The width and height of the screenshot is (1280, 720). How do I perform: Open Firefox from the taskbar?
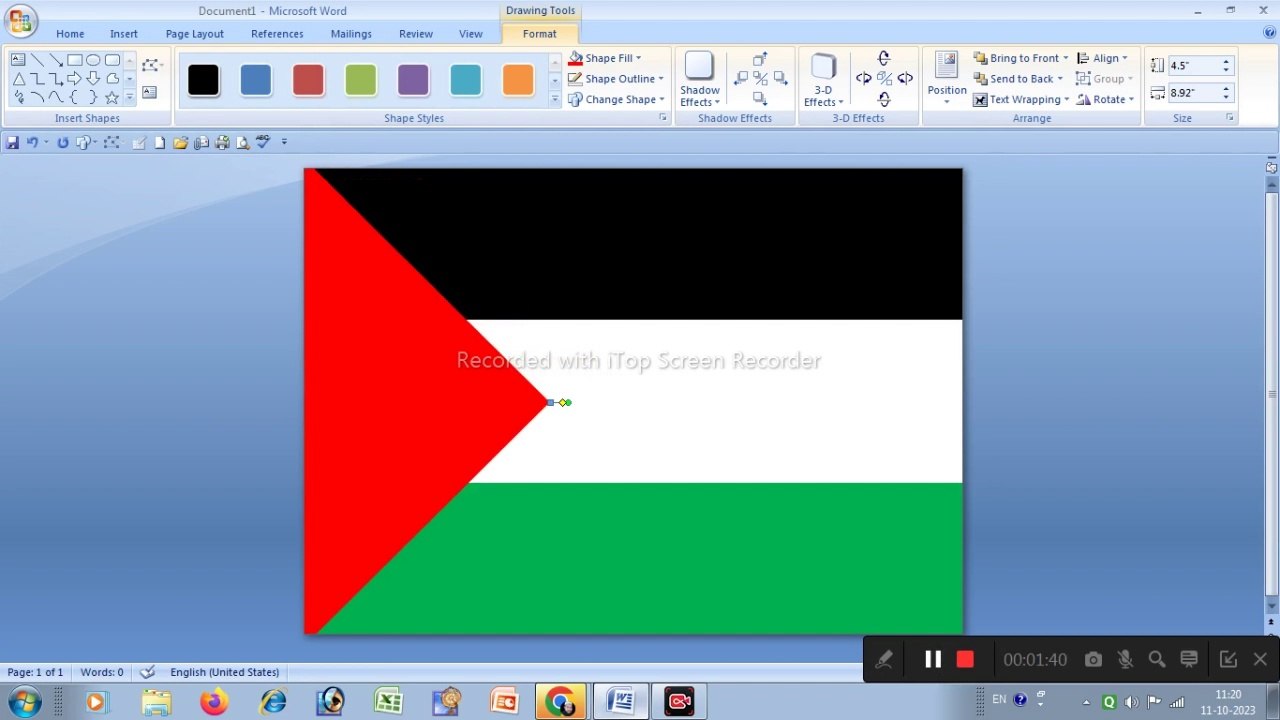click(214, 701)
